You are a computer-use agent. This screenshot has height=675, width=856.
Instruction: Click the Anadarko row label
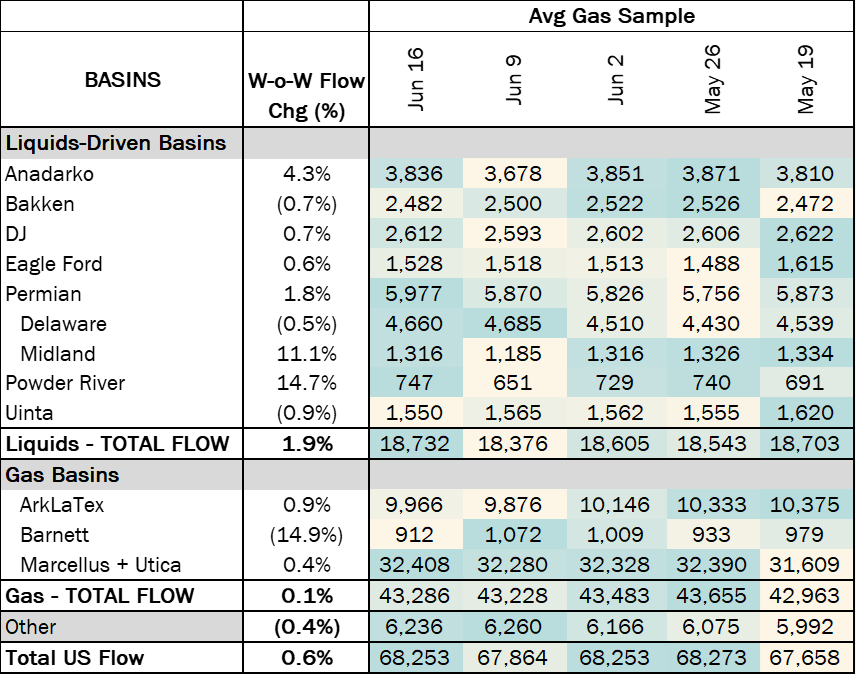pyautogui.click(x=50, y=174)
